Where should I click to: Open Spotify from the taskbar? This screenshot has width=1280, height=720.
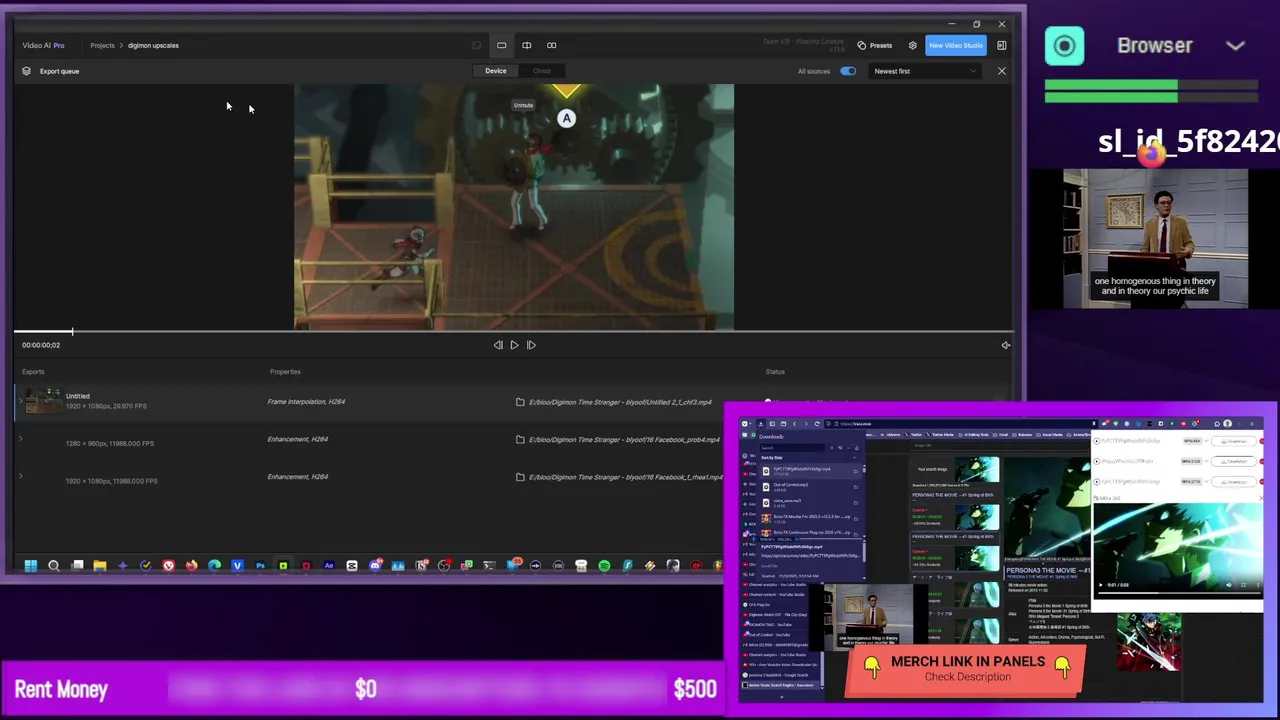coord(604,566)
